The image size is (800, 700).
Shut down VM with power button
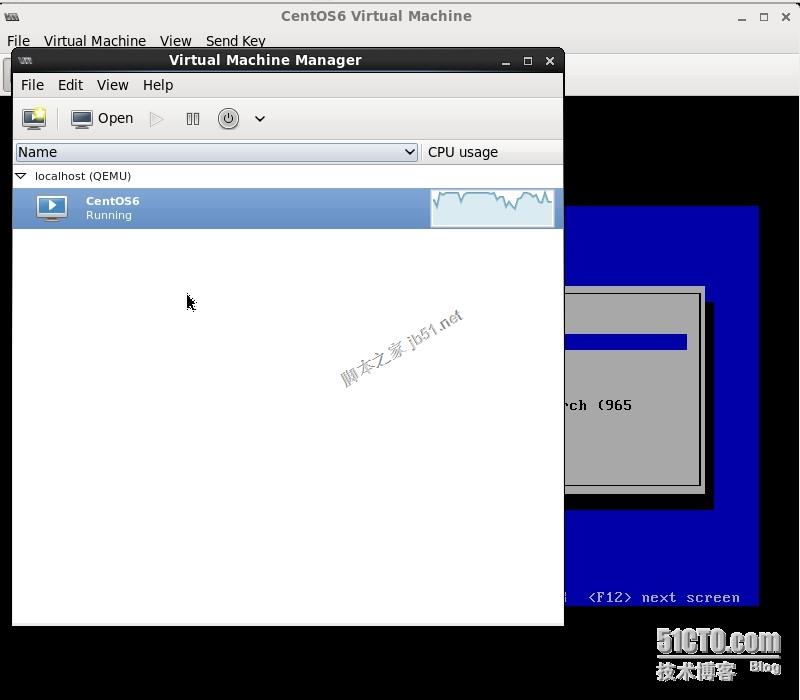click(x=228, y=119)
